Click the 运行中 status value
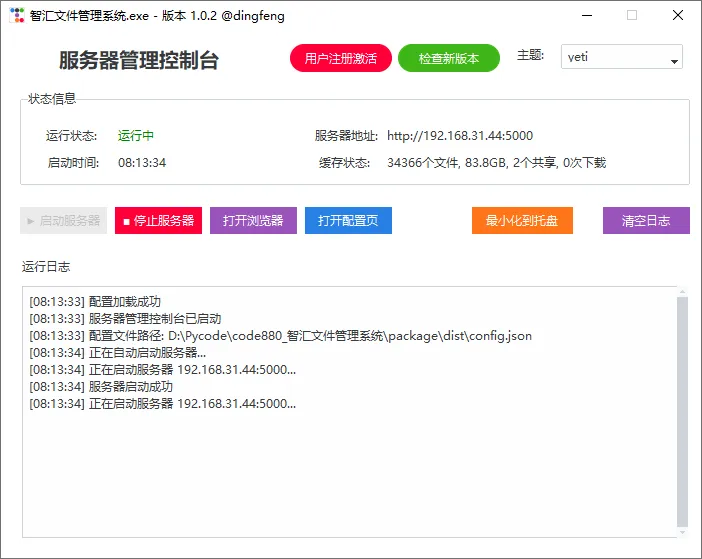 tap(136, 136)
